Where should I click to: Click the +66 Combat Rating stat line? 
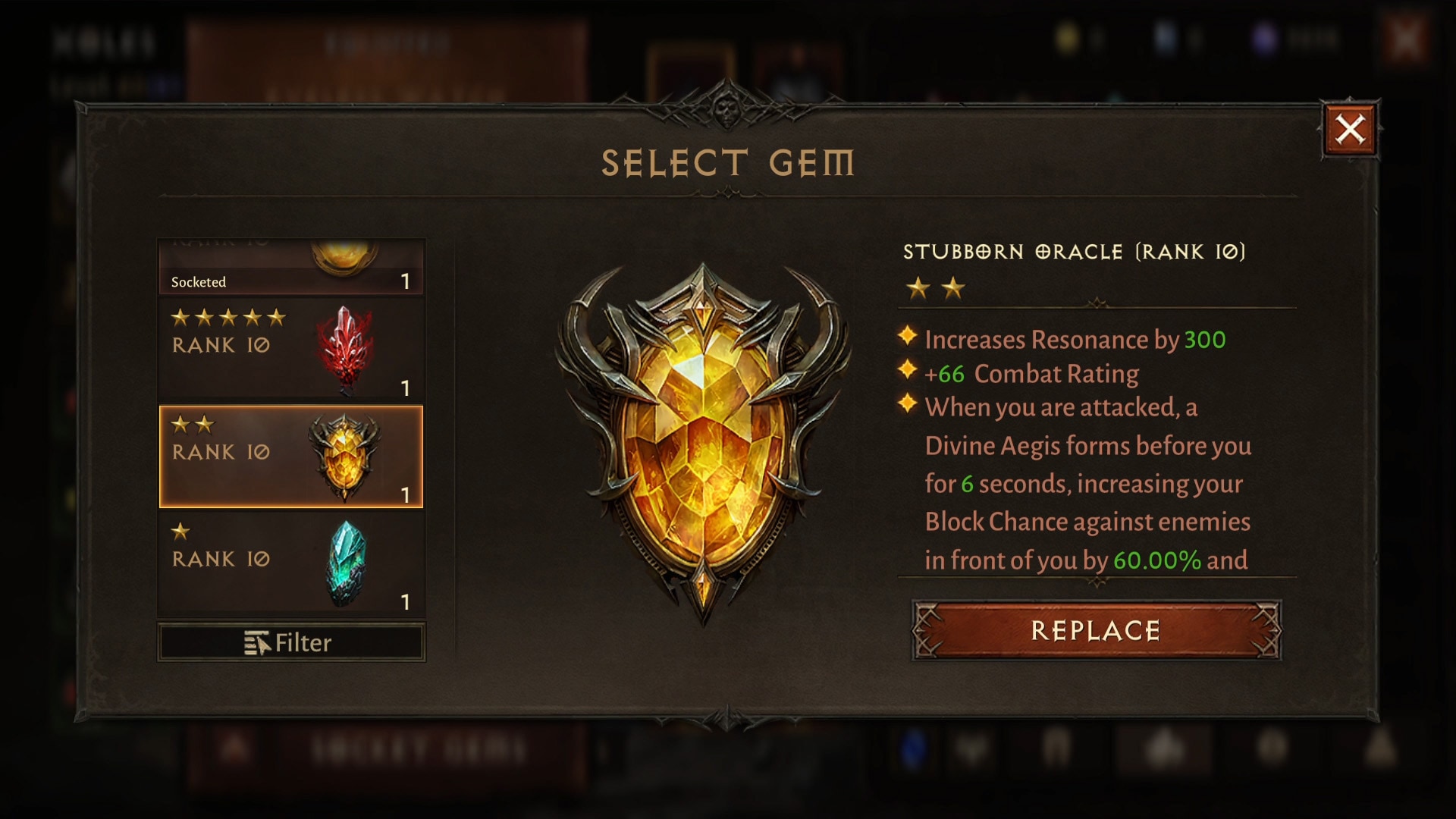coord(1031,374)
